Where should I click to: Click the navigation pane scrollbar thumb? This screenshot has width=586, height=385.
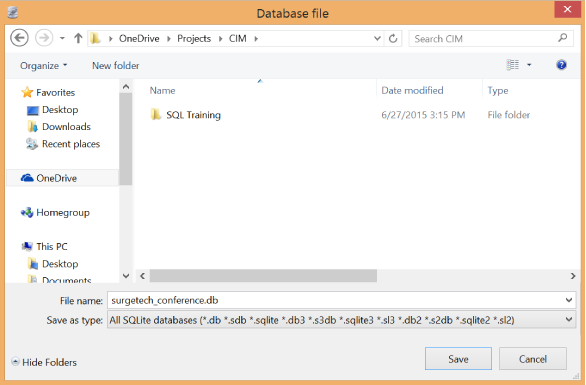click(x=126, y=139)
